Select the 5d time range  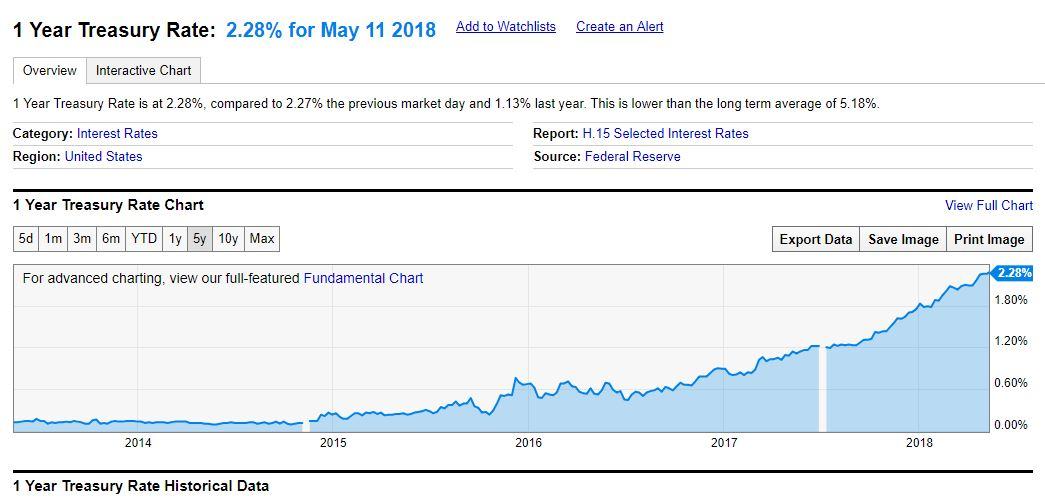(x=26, y=239)
